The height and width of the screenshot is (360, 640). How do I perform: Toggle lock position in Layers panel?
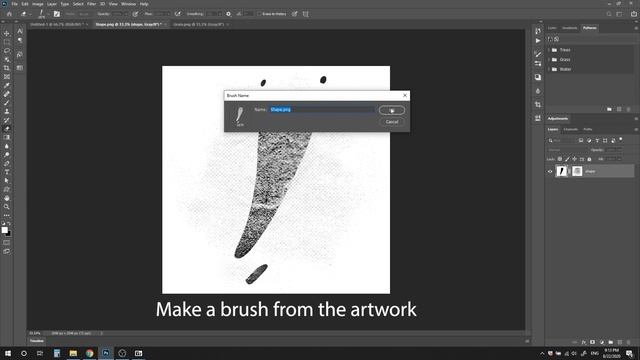pos(575,159)
